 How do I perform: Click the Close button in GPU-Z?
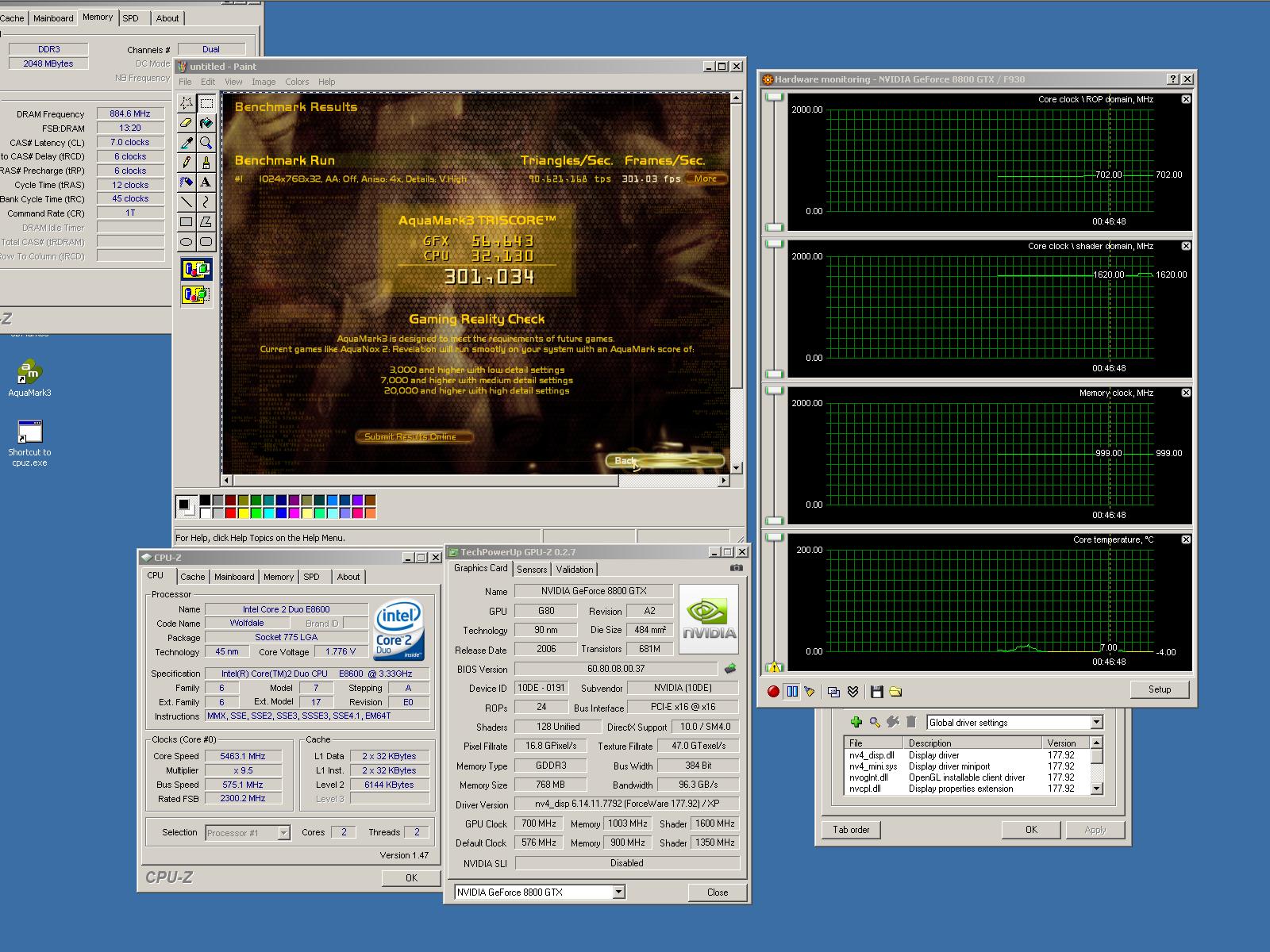[x=718, y=892]
